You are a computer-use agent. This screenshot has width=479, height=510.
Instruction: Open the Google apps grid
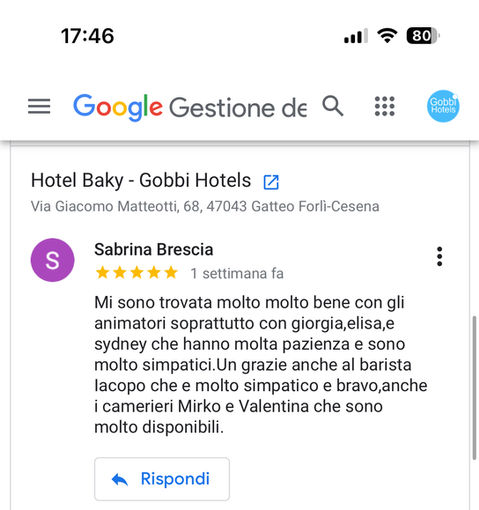pos(384,106)
